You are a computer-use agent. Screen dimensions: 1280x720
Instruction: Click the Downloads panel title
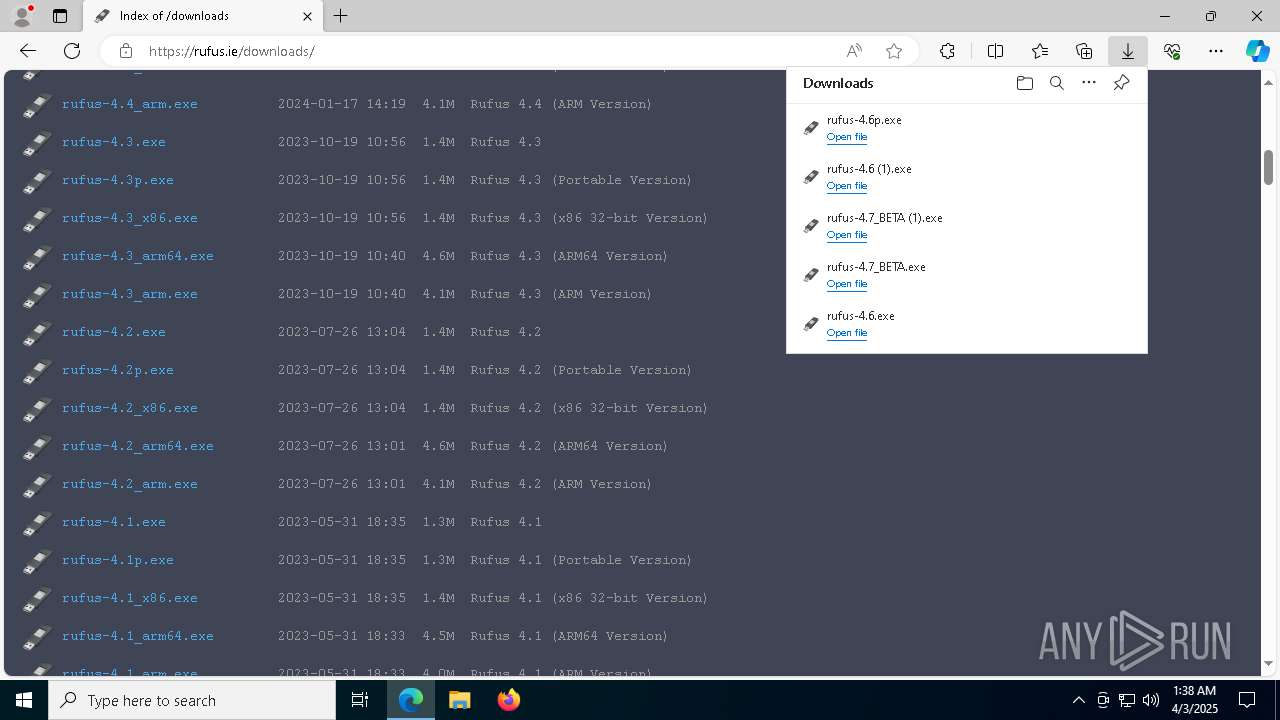point(838,83)
